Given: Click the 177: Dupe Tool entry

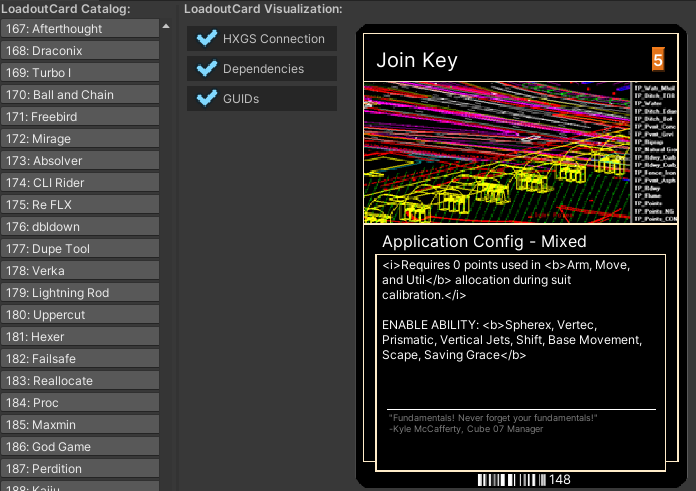Looking at the screenshot, I should 79,249.
